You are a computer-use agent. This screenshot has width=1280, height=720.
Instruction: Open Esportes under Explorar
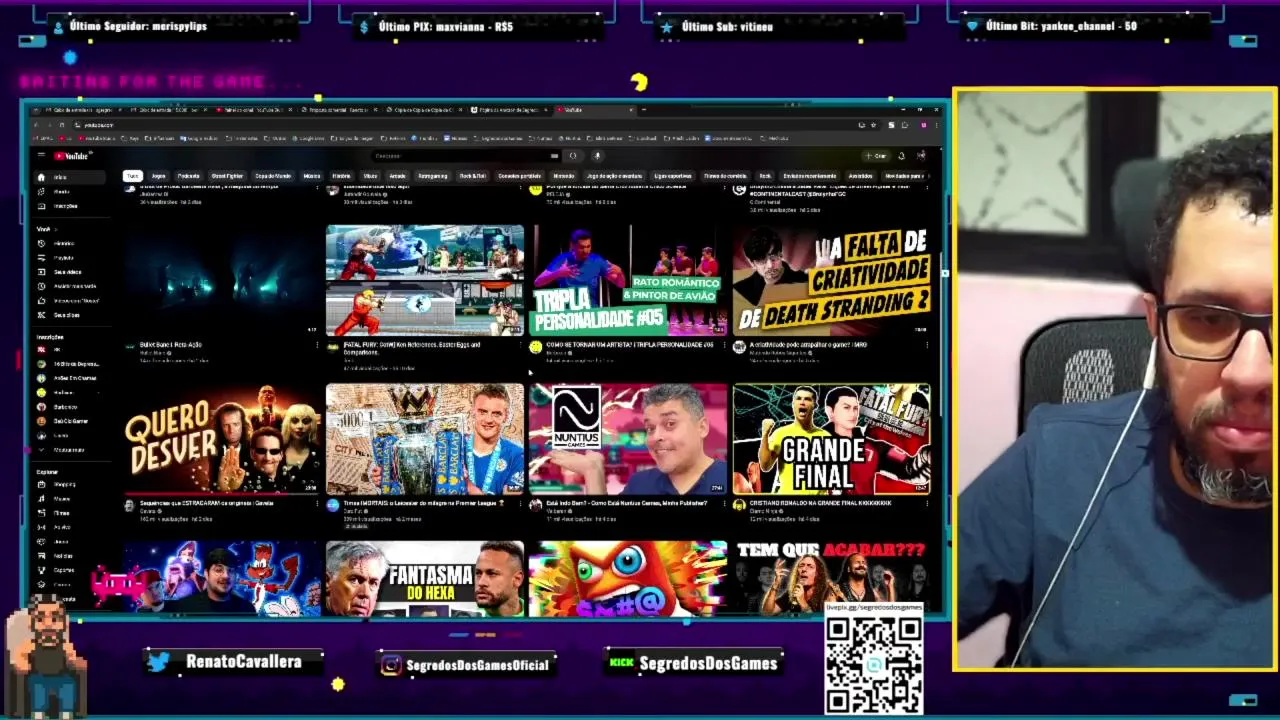(72, 570)
